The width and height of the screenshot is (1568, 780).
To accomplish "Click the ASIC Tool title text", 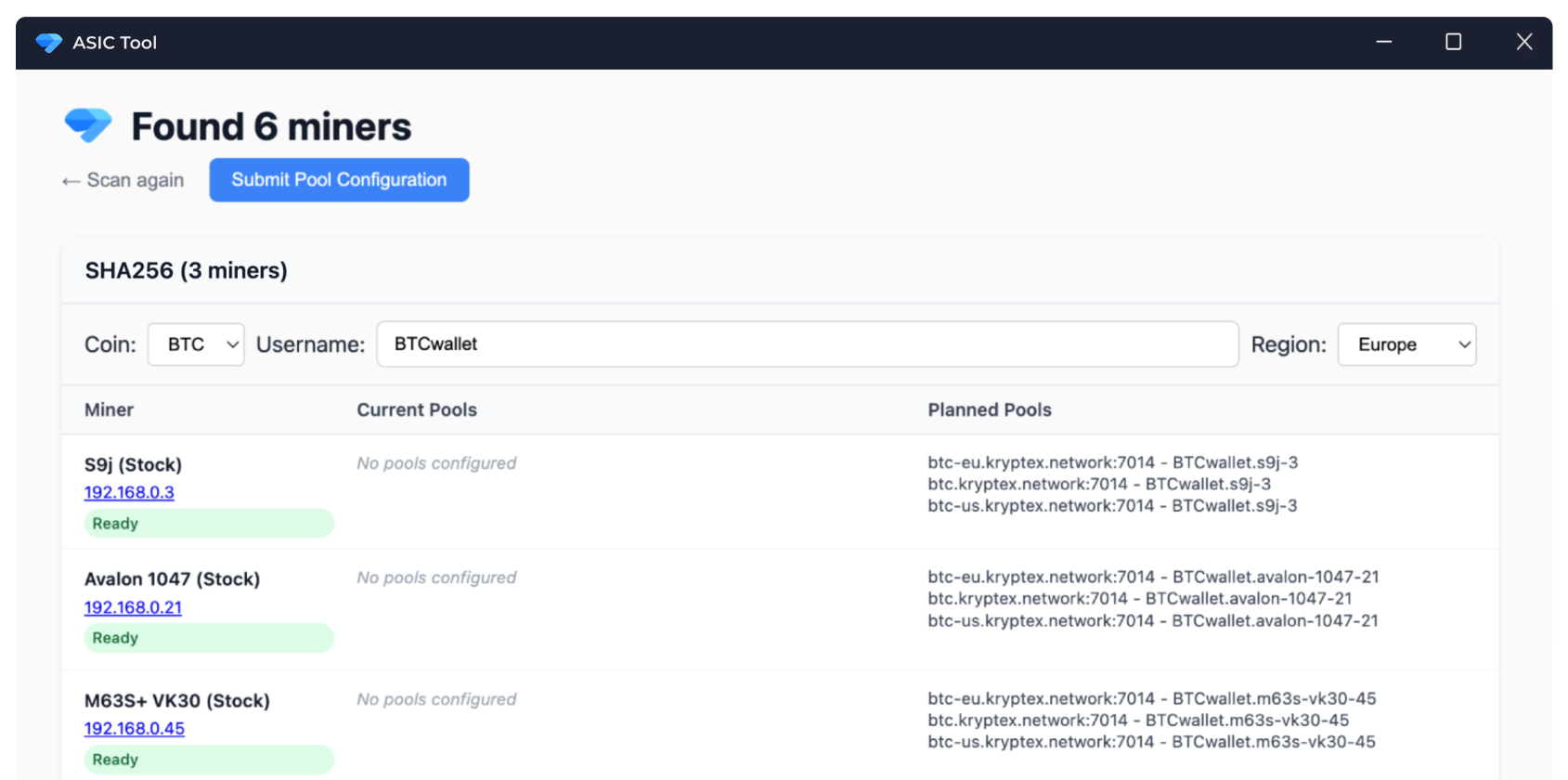I will coord(115,43).
